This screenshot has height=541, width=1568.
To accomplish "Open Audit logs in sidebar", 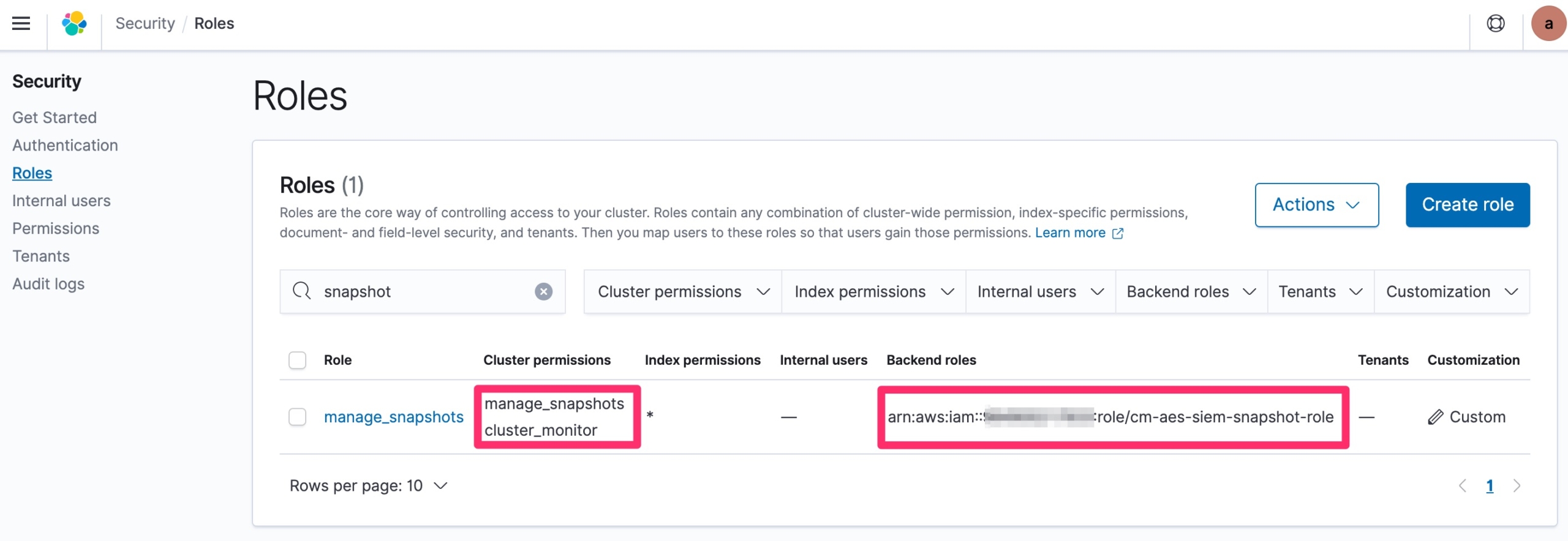I will click(48, 284).
